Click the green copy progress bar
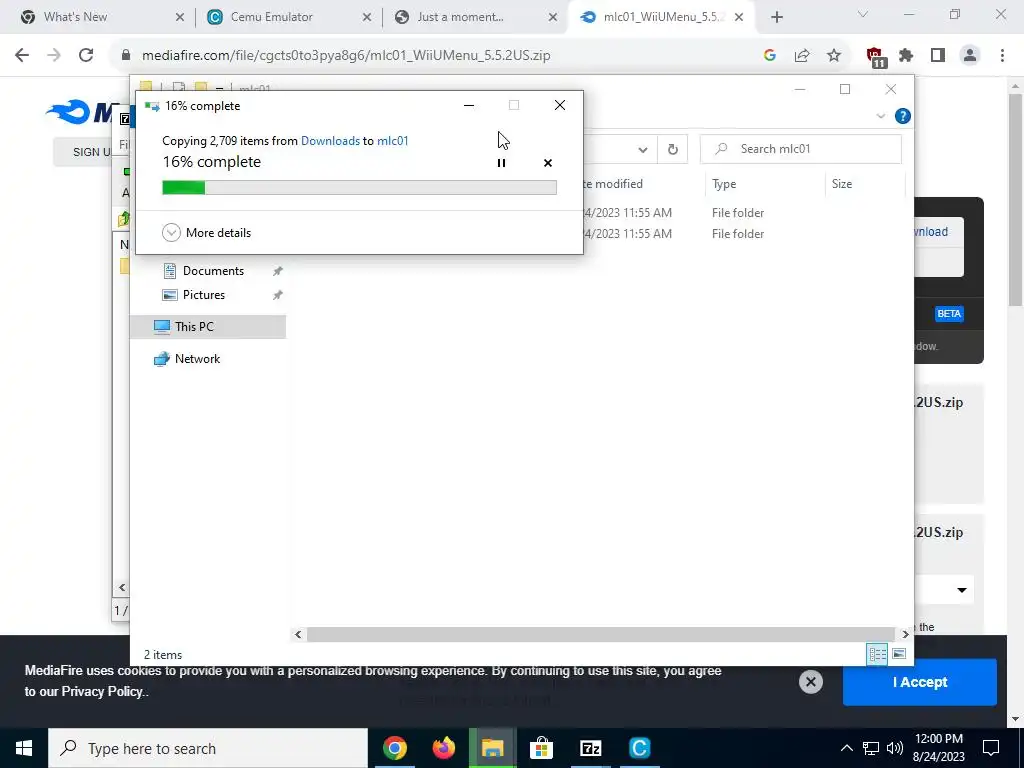The image size is (1024, 768). [x=359, y=188]
